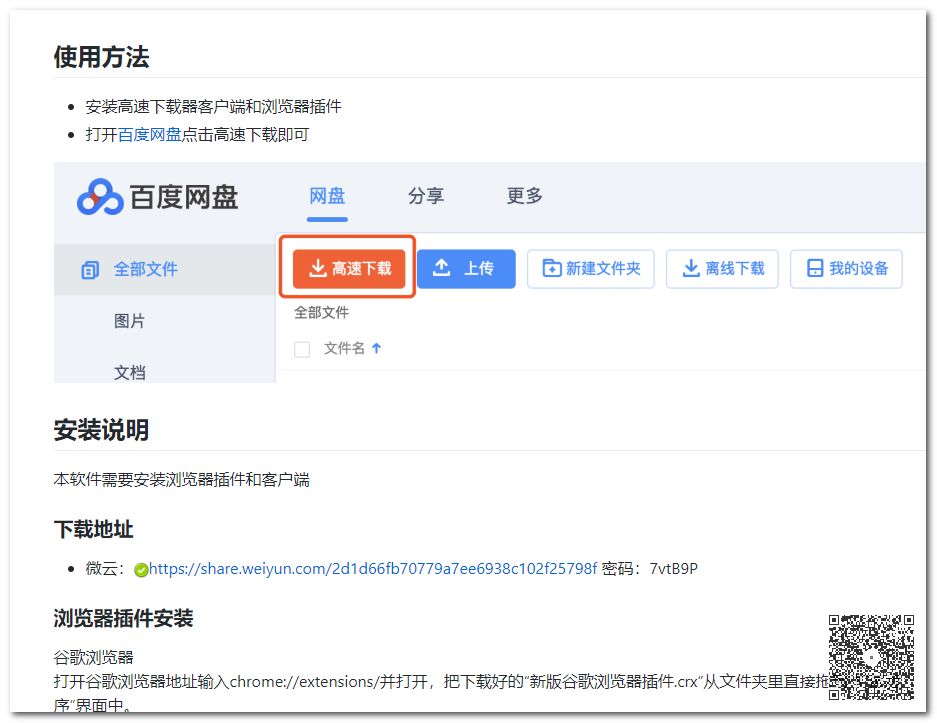Switch to the 分享 tab
937x723 pixels.
coord(425,196)
